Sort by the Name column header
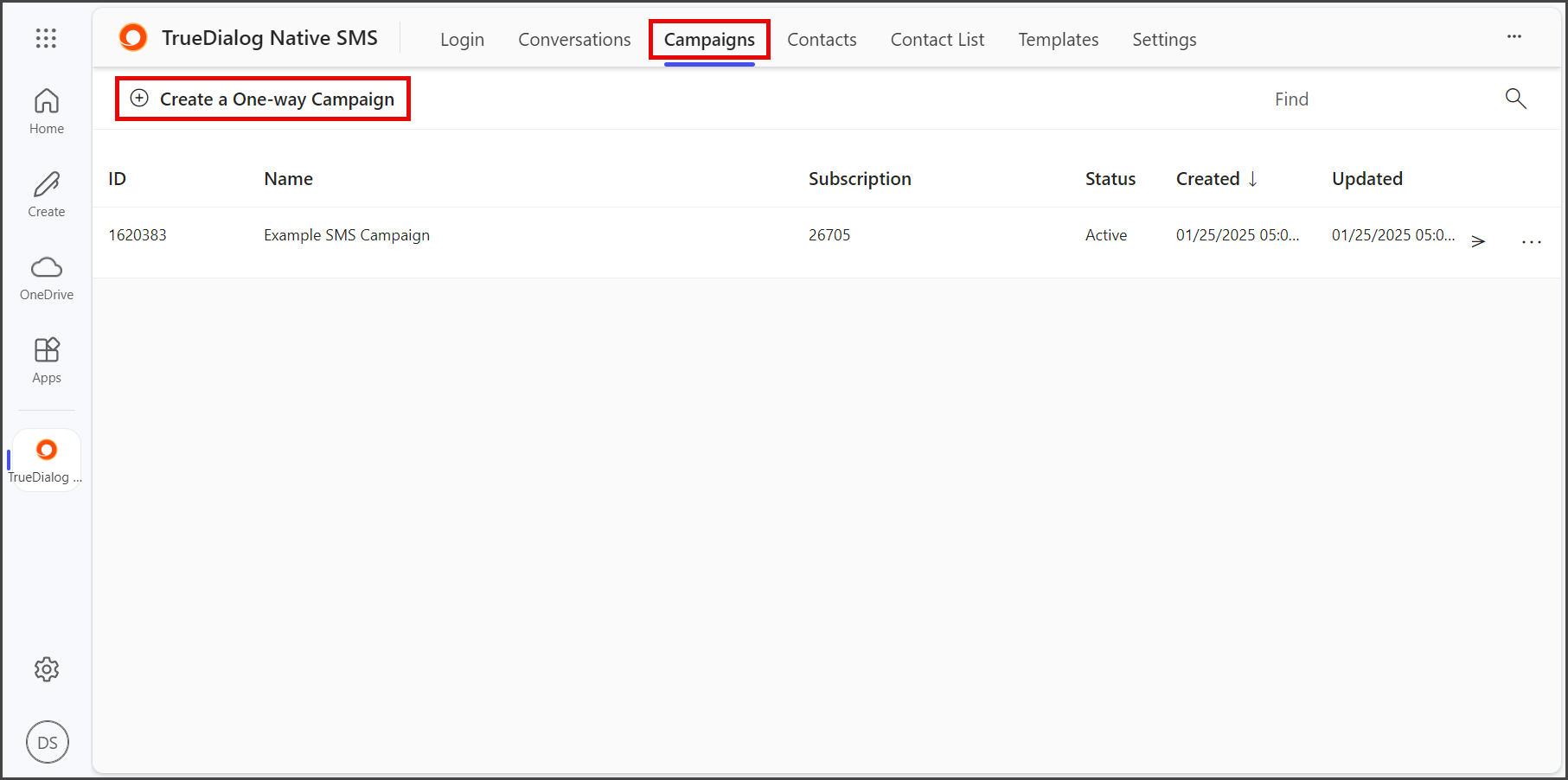The width and height of the screenshot is (1568, 780). tap(288, 179)
